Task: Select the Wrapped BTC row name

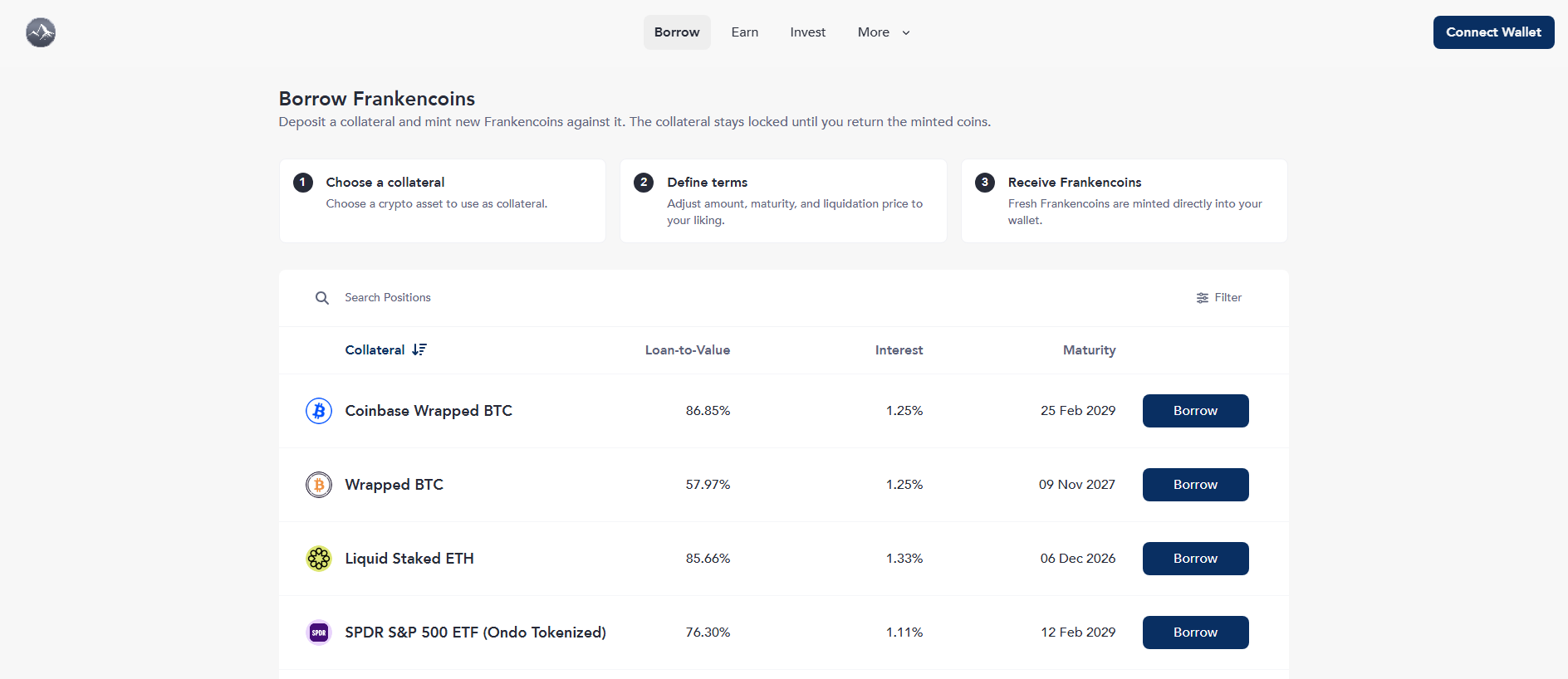Action: [x=394, y=485]
